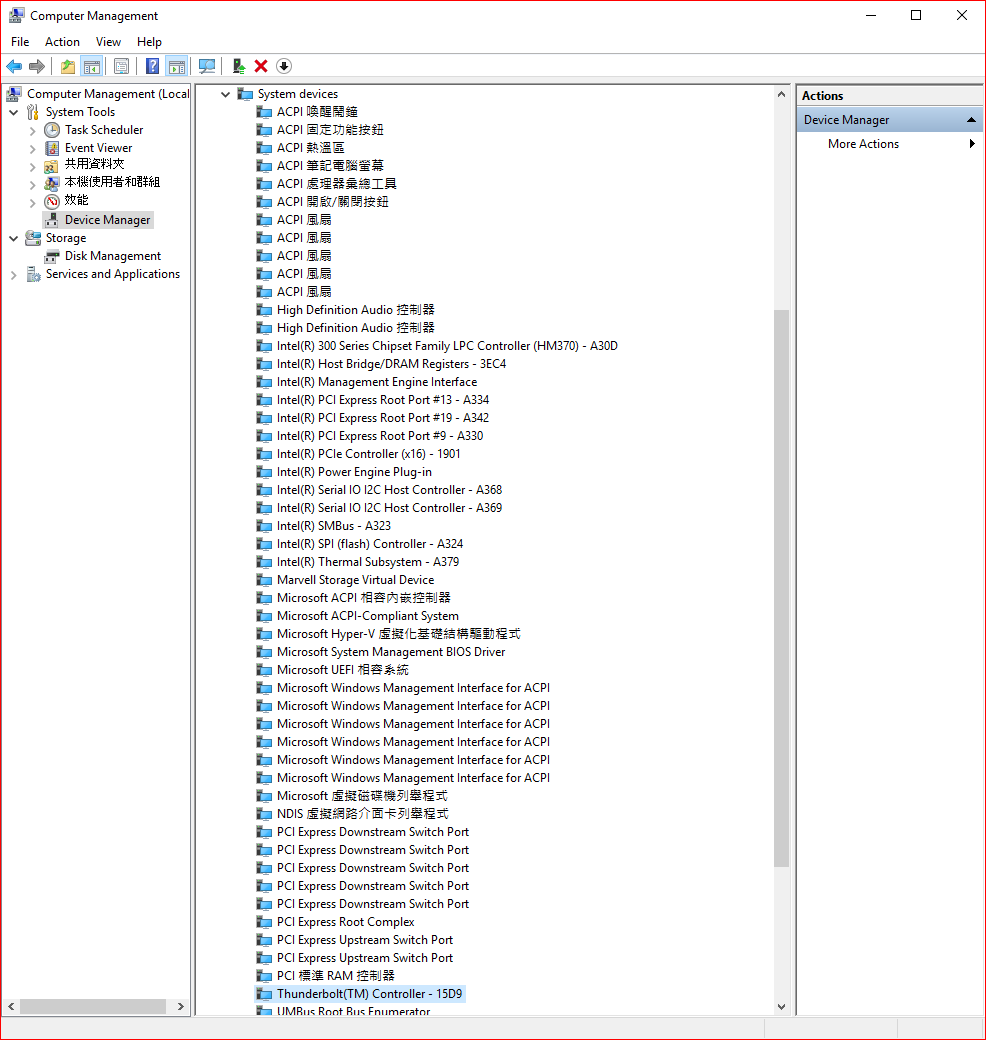Click the Disable device down-arrow icon
Viewport: 986px width, 1040px height.
click(x=284, y=66)
